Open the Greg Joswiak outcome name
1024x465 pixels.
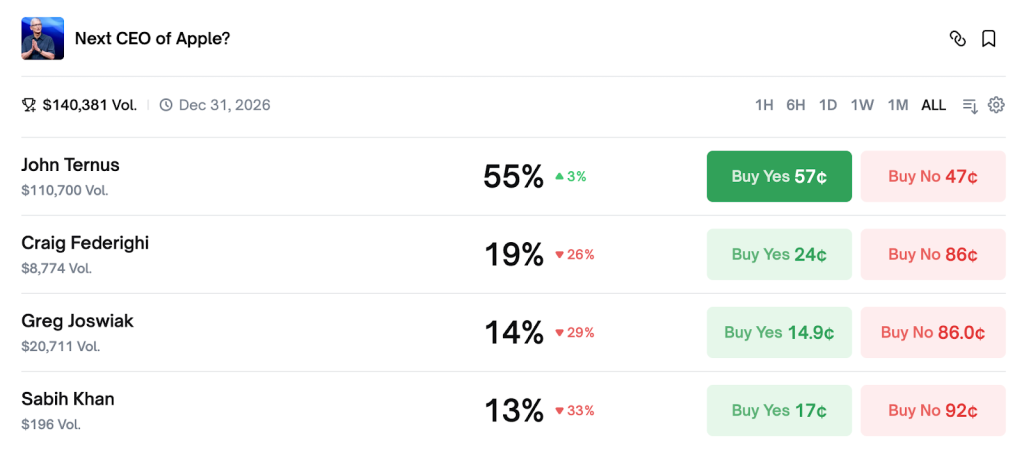[77, 321]
